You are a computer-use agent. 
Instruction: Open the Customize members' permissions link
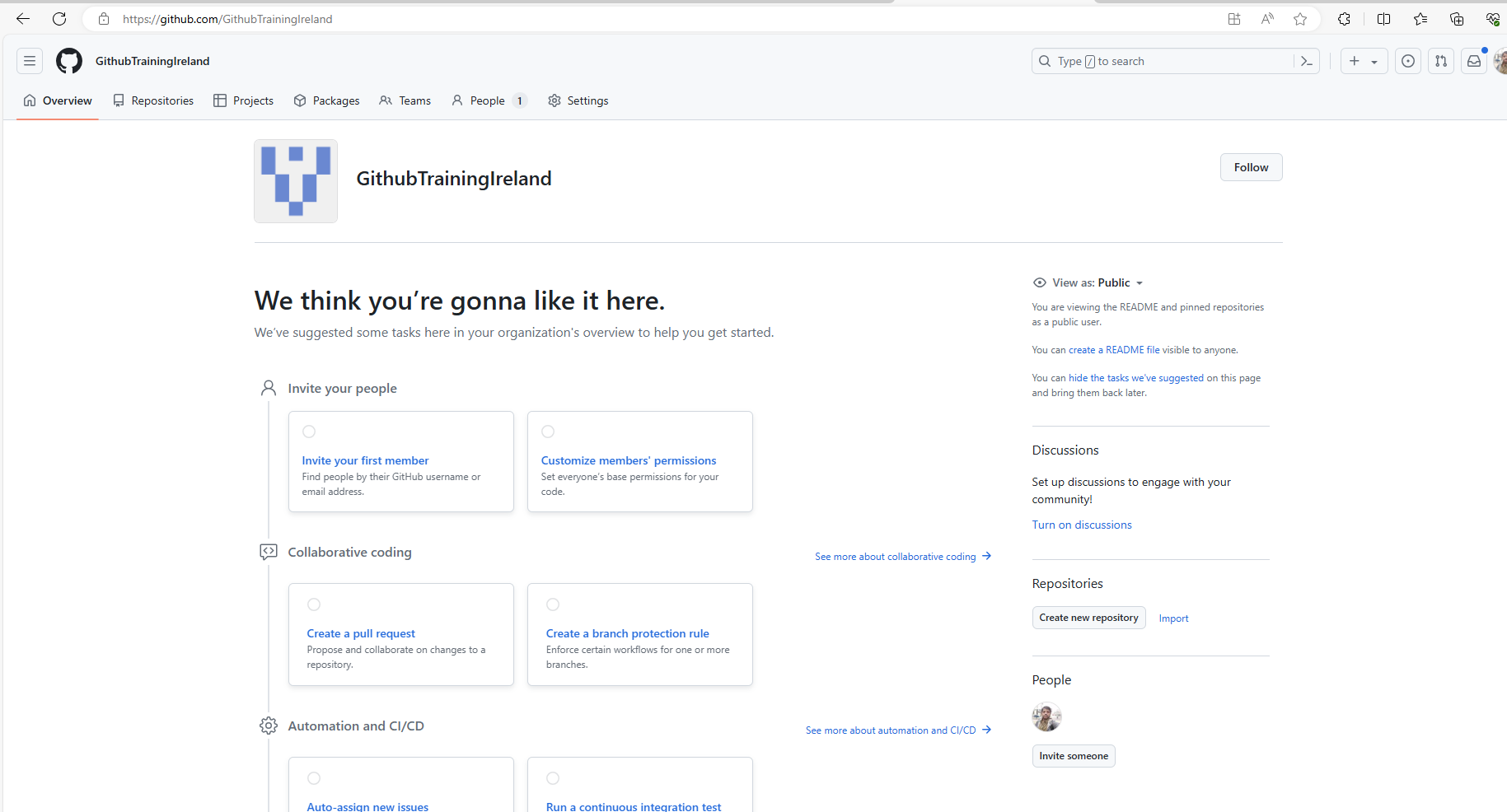pyautogui.click(x=629, y=460)
